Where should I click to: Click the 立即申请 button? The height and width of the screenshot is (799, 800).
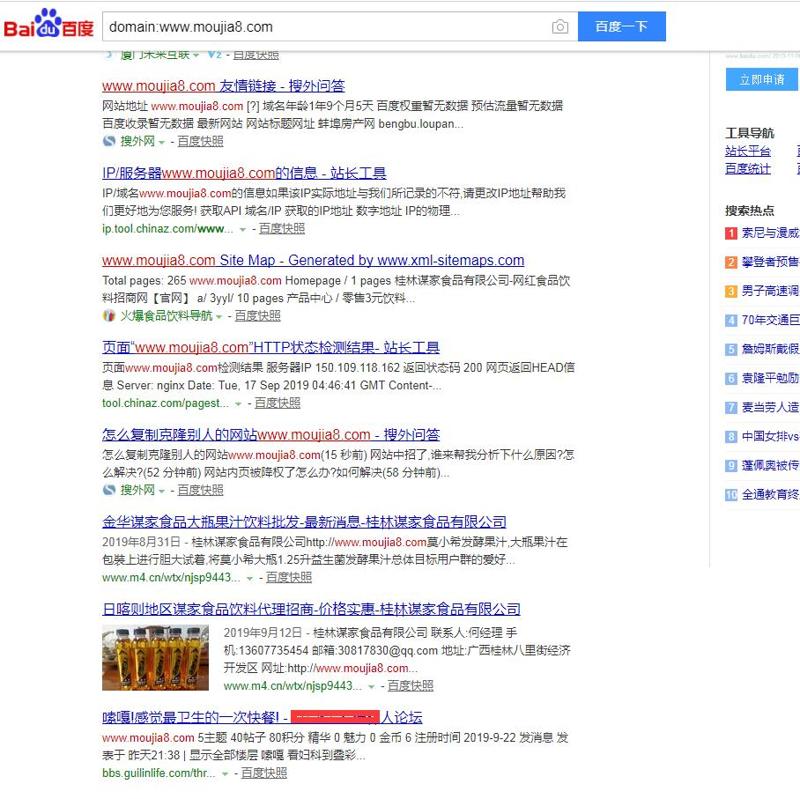[761, 80]
